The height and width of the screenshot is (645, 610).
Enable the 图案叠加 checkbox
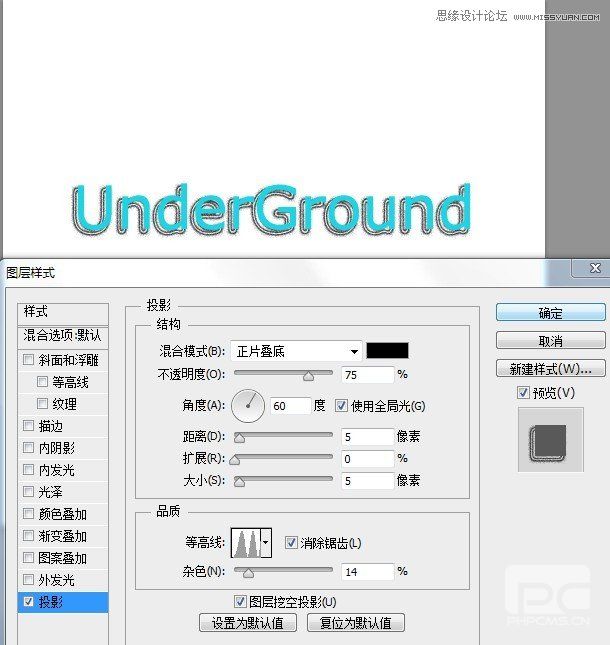coord(28,558)
